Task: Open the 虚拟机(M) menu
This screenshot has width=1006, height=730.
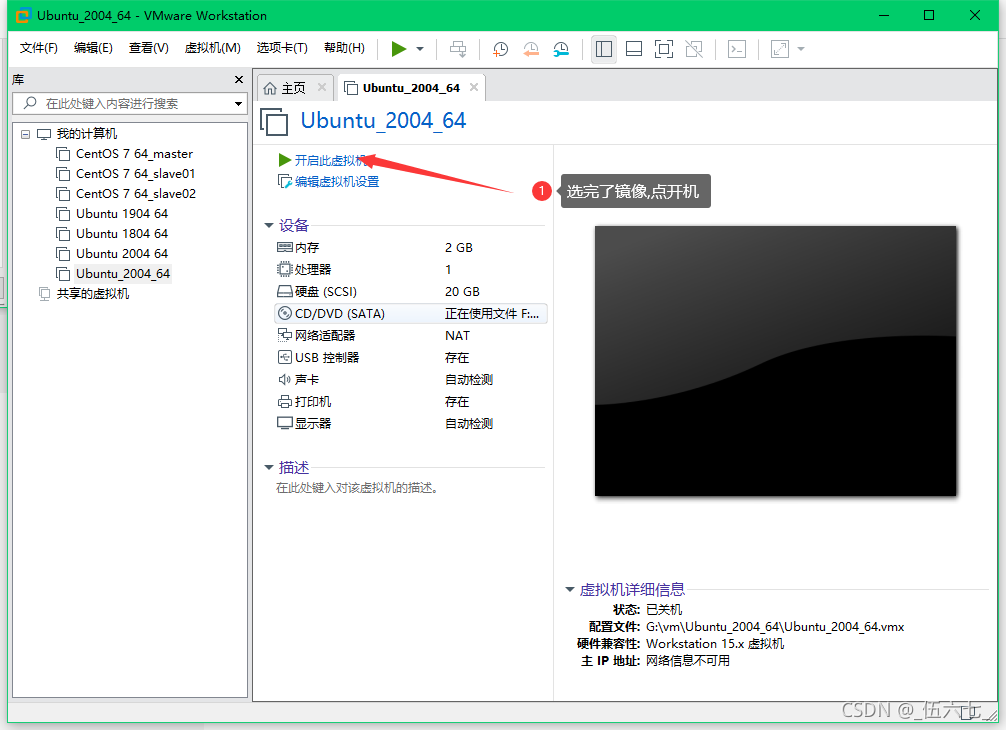Action: [x=212, y=48]
